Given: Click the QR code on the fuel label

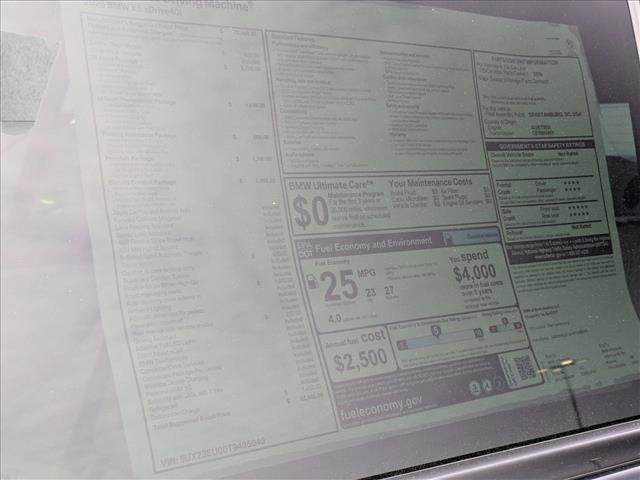Looking at the screenshot, I should click(x=525, y=368).
